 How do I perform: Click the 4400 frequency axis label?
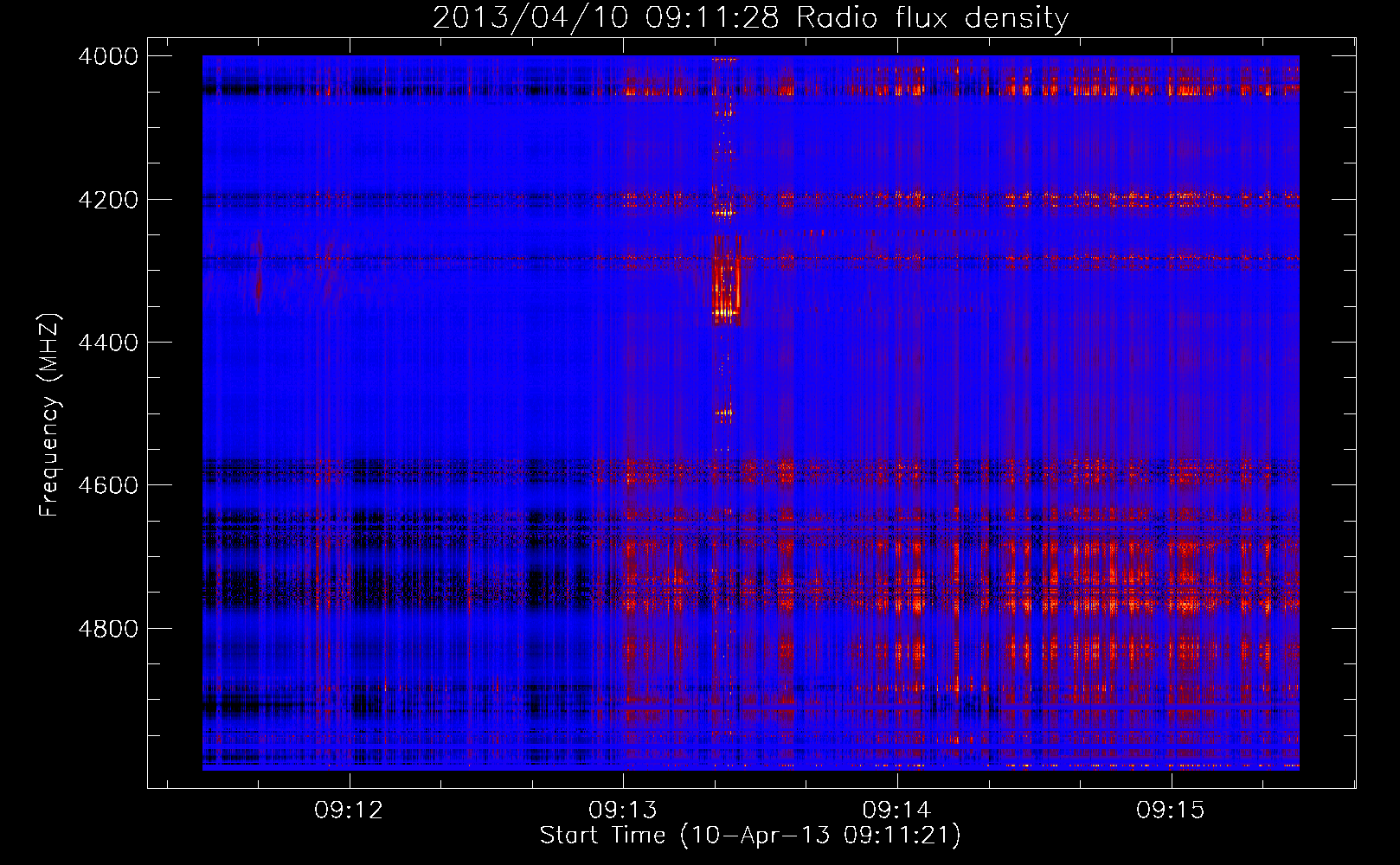(x=107, y=343)
